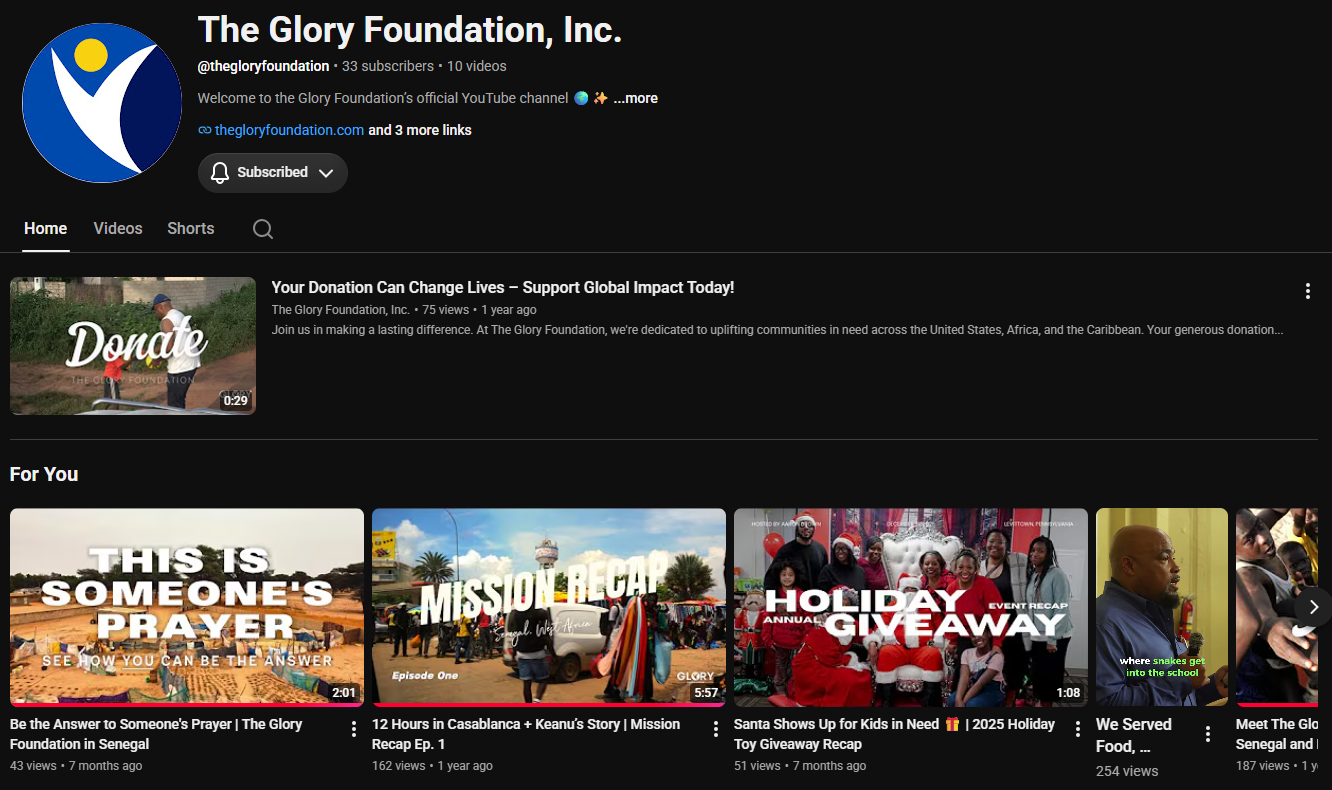This screenshot has width=1332, height=790.
Task: Click the 'The Glory Foundation, Inc.' channel title
Action: pos(410,30)
